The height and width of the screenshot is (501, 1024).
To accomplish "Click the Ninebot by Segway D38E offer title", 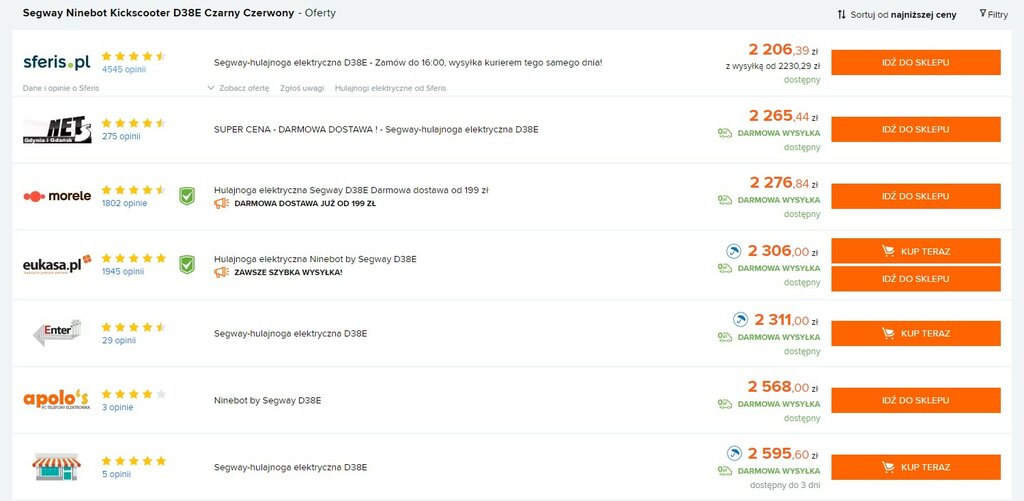I will click(x=267, y=400).
